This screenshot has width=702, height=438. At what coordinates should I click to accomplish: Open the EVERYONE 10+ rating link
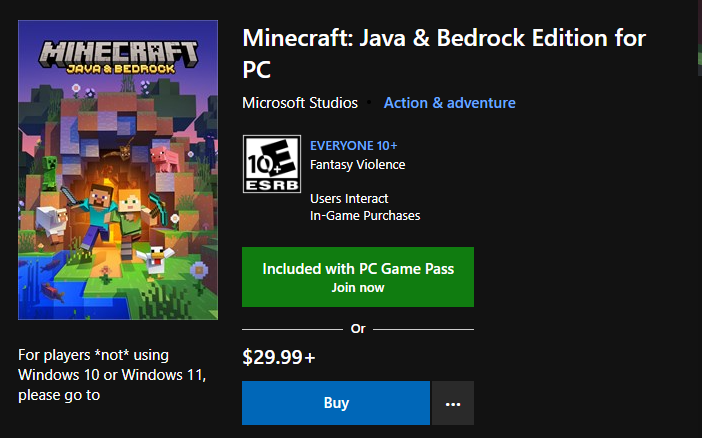tap(354, 146)
